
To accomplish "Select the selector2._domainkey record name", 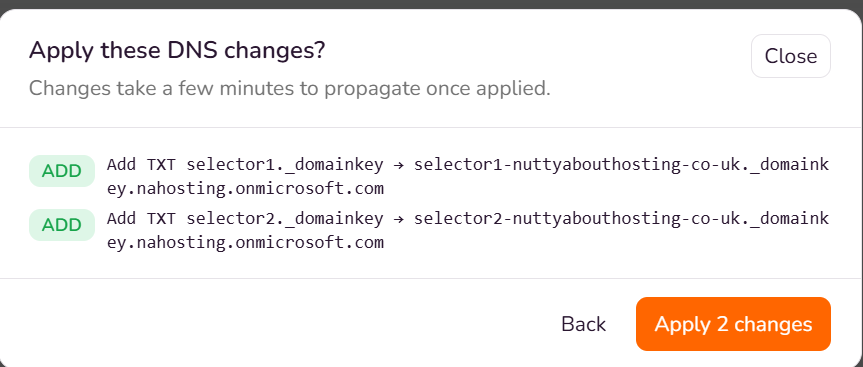I will coord(285,218).
